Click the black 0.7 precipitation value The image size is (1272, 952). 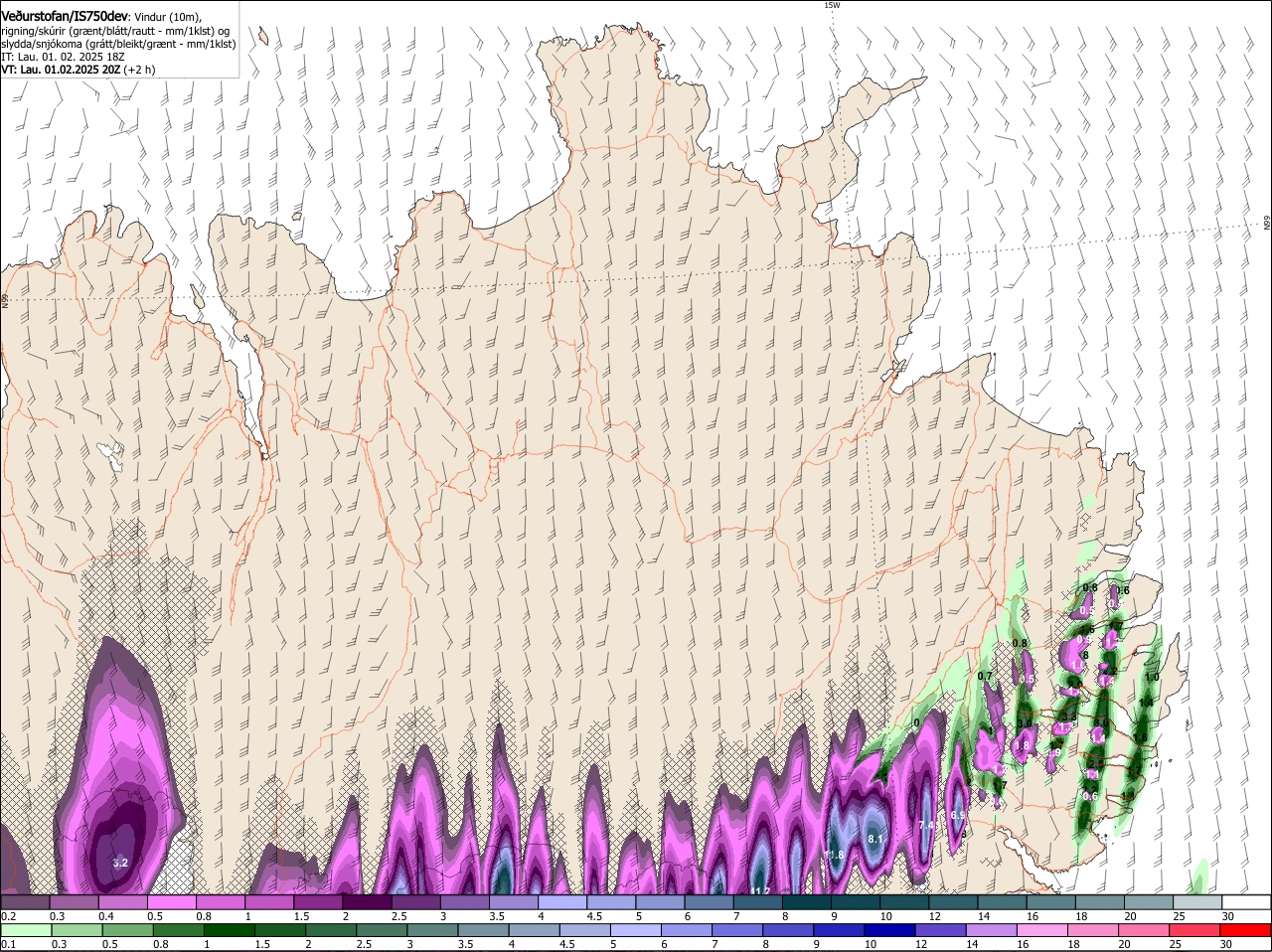986,677
